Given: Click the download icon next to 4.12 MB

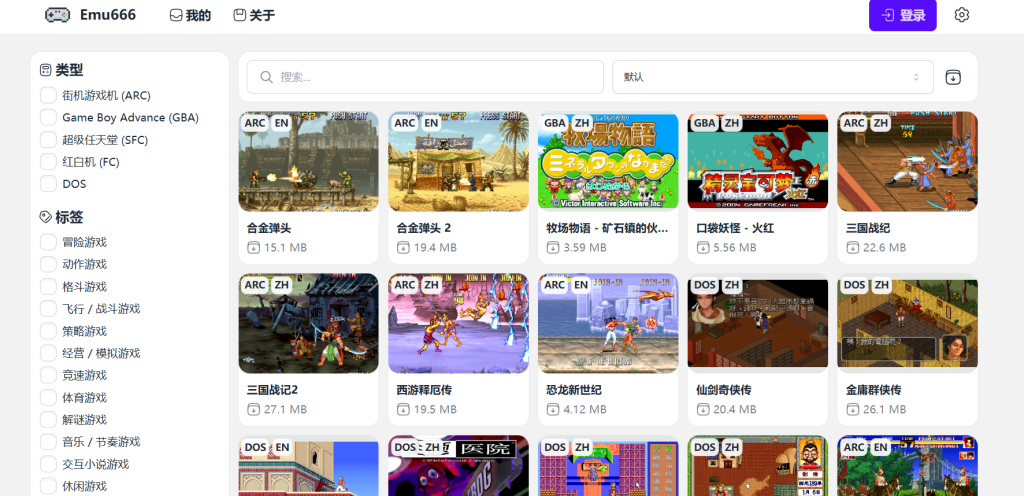Looking at the screenshot, I should pyautogui.click(x=552, y=410).
